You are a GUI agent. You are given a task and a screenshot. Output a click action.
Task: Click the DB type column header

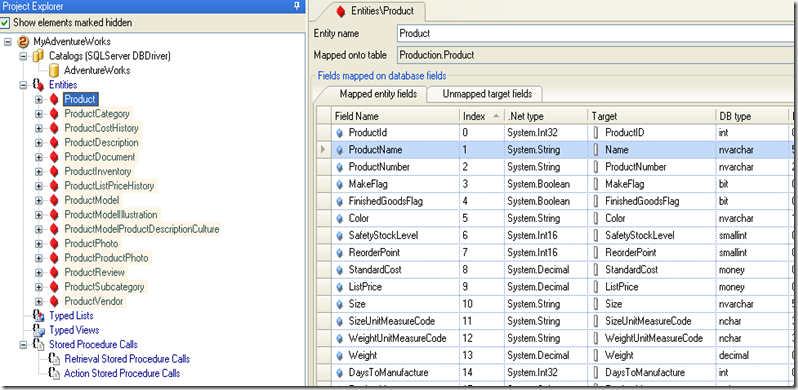[x=752, y=116]
